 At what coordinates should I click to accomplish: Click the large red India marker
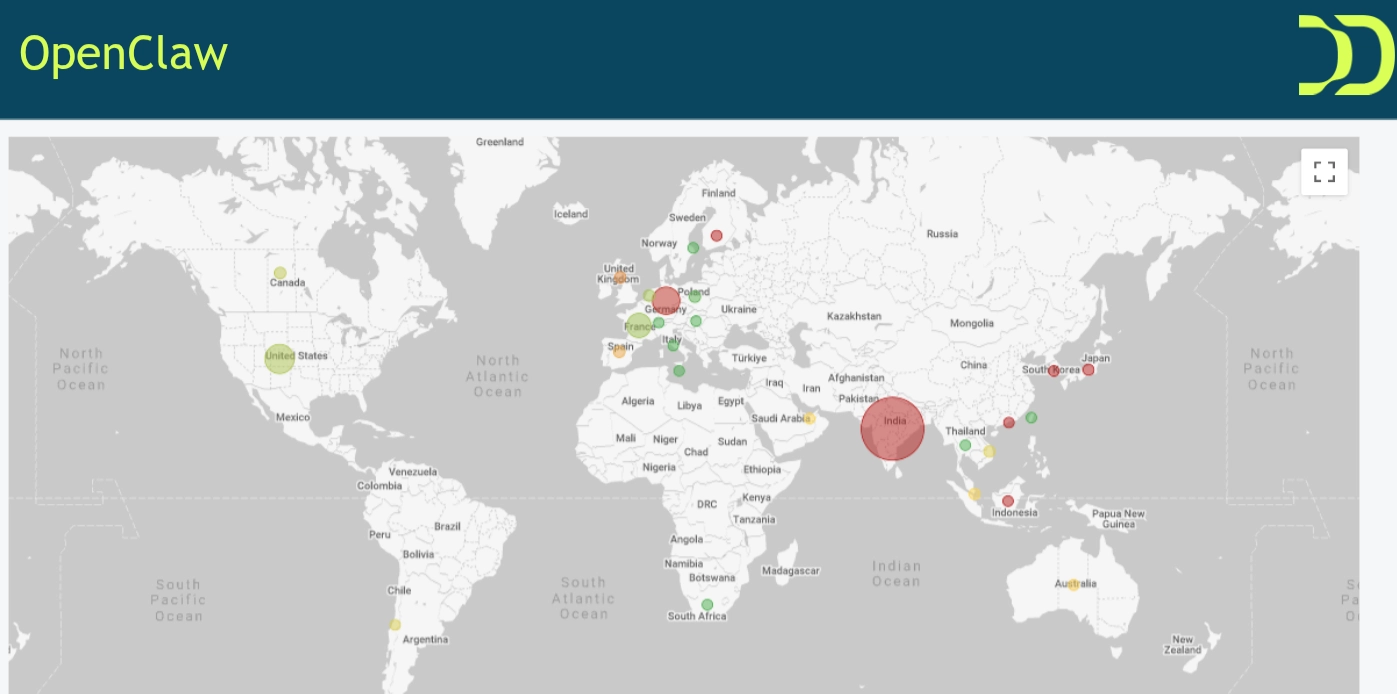click(891, 427)
